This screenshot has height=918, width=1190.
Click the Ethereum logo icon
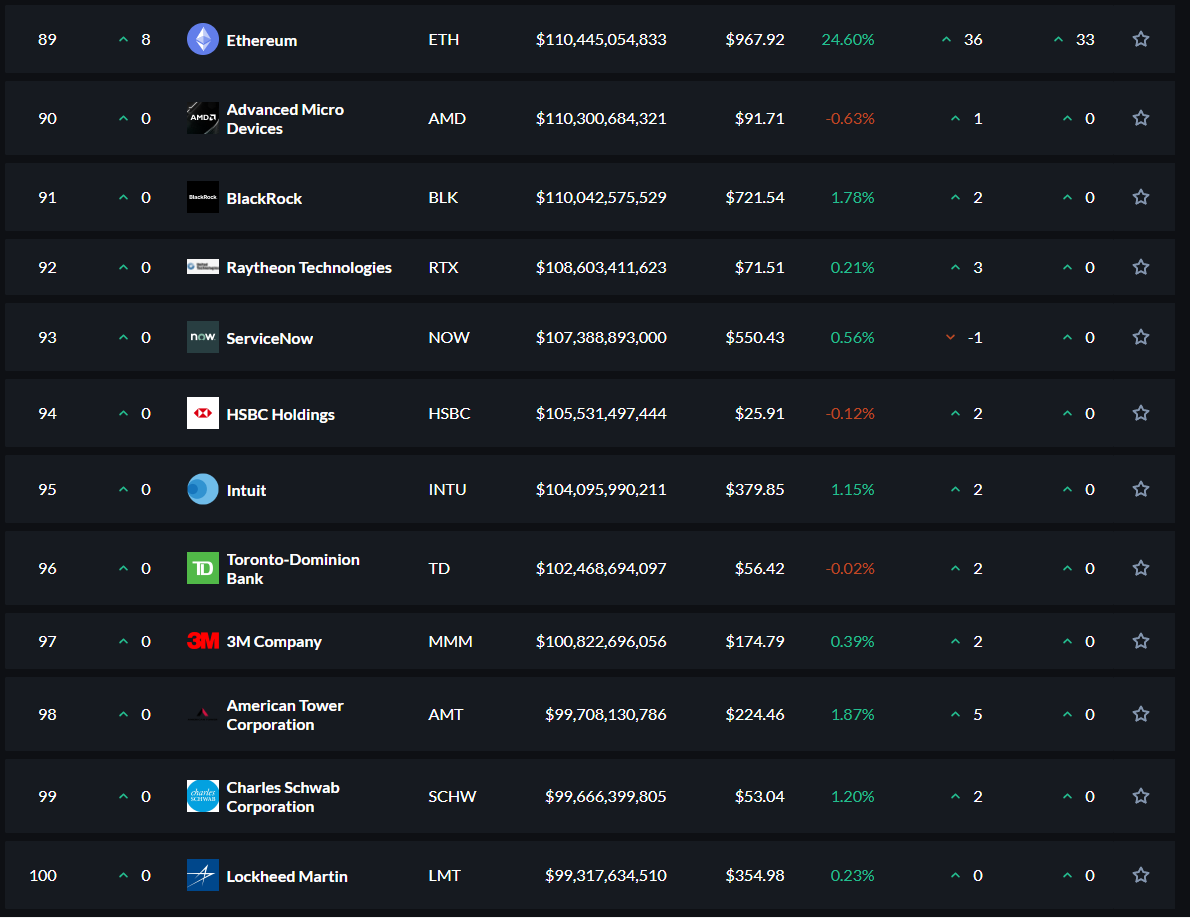(203, 39)
